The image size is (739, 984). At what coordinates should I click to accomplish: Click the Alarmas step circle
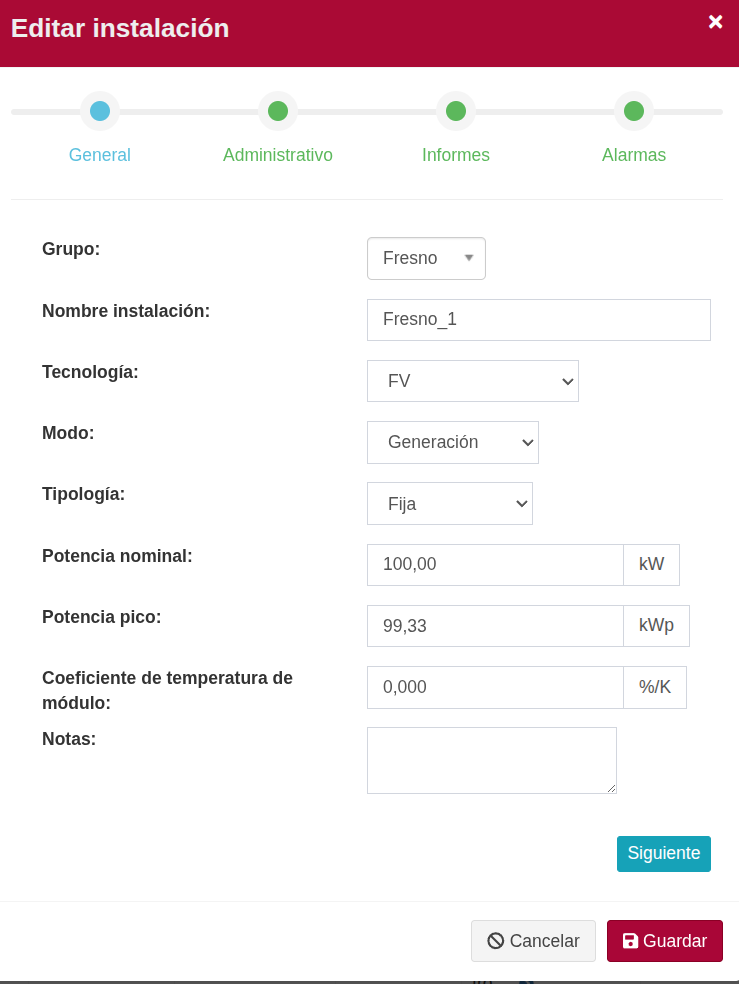[x=634, y=111]
